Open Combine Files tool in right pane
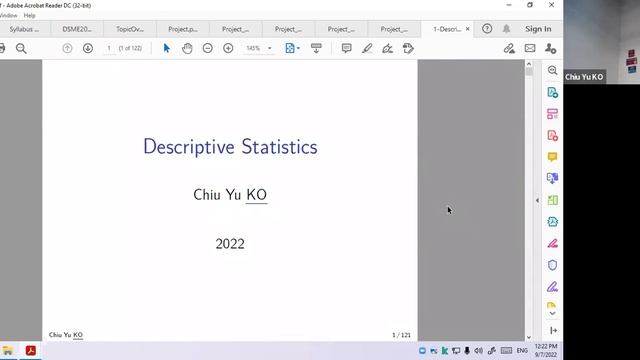Viewport: 640px width, 360px height. 552,178
